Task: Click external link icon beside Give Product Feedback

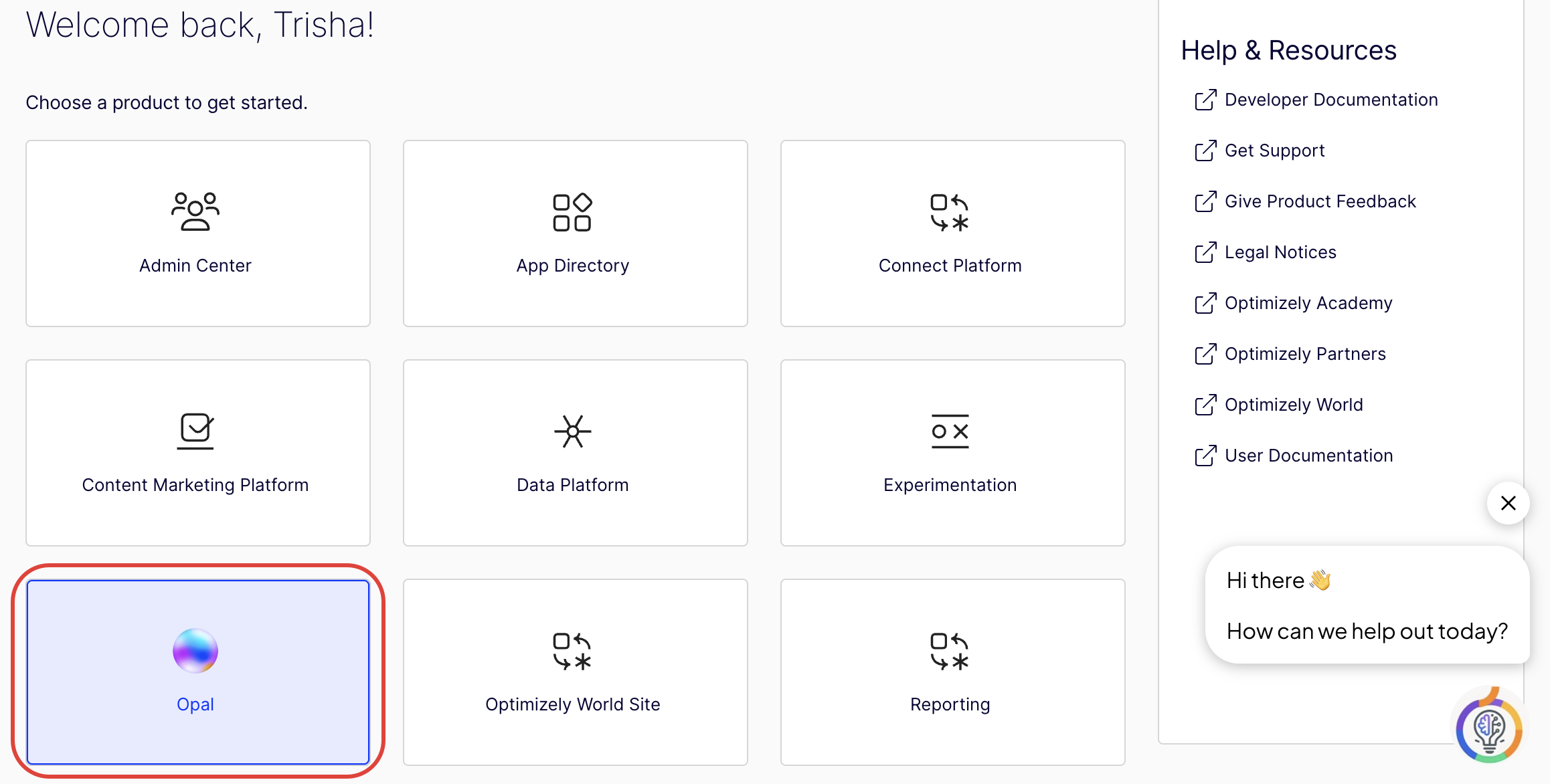Action: pyautogui.click(x=1206, y=201)
